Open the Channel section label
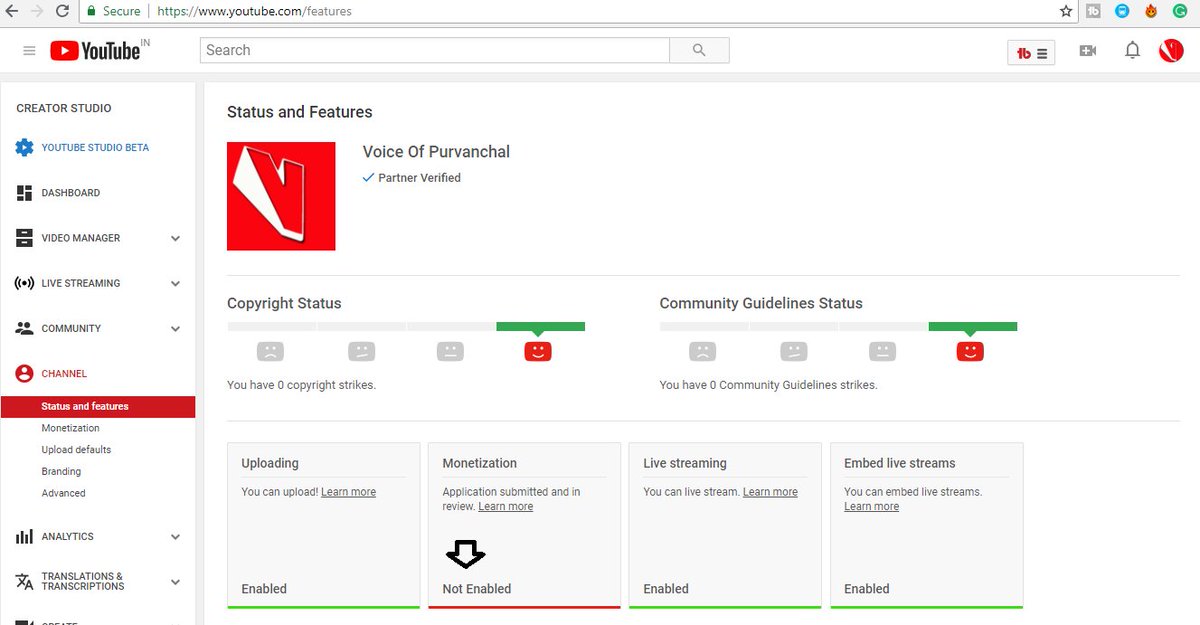Screen dimensions: 1200x625 pos(64,373)
